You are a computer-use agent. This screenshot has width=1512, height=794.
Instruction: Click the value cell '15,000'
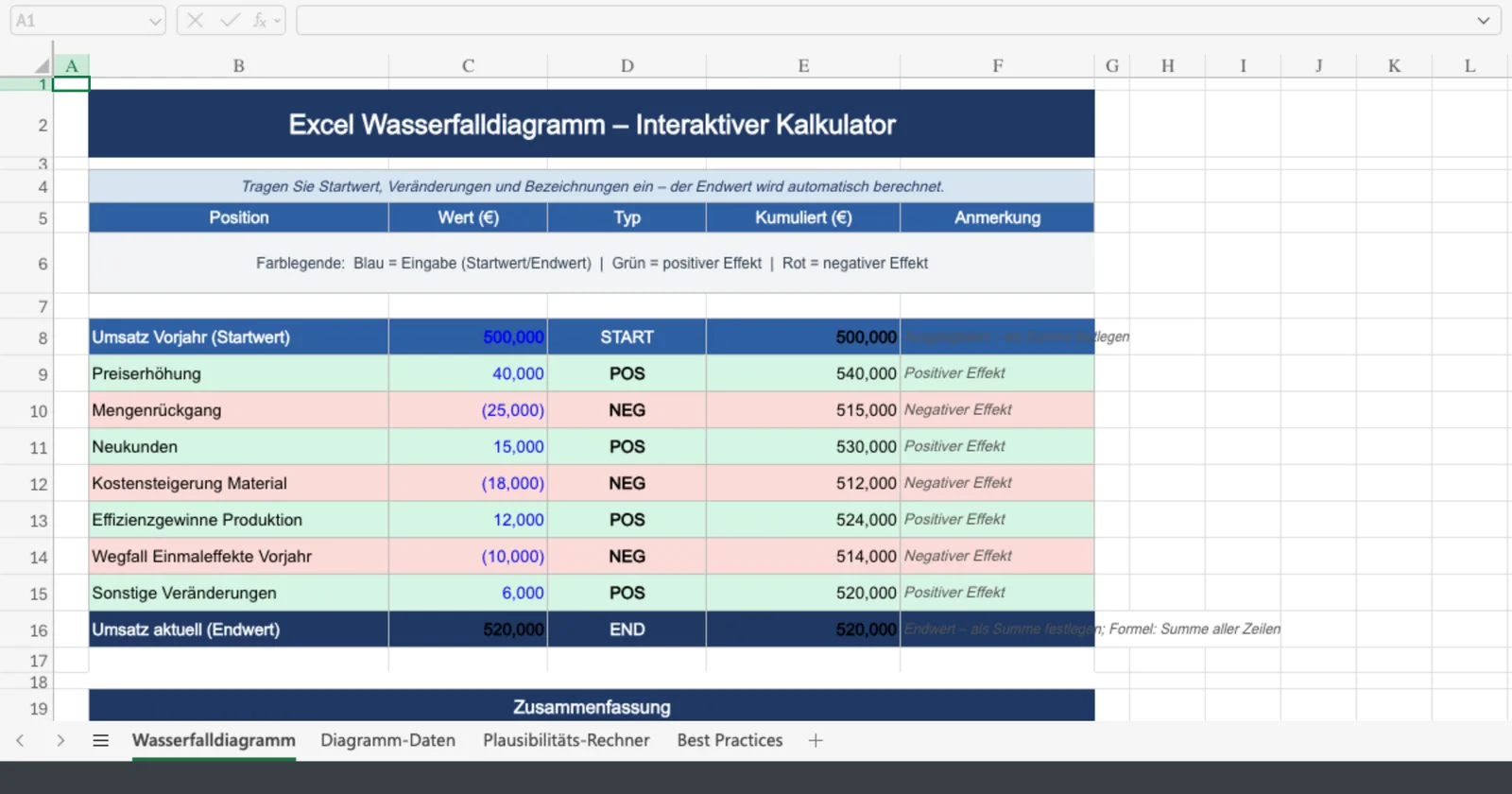click(468, 447)
